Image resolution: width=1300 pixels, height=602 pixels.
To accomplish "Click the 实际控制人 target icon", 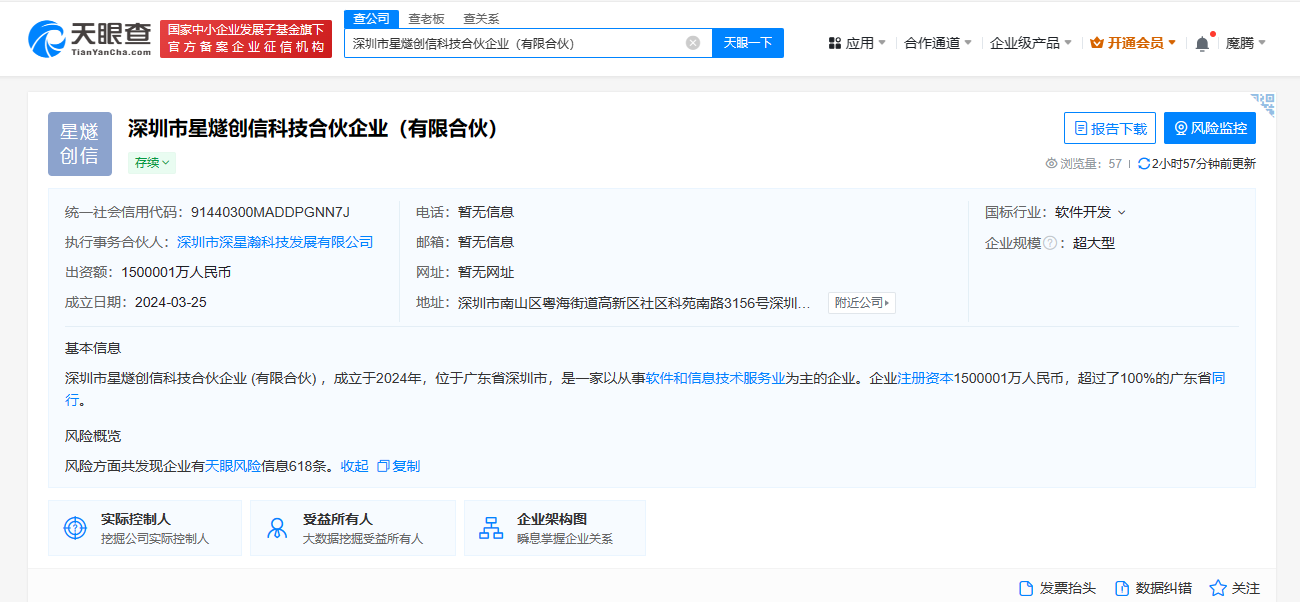I will coord(75,528).
